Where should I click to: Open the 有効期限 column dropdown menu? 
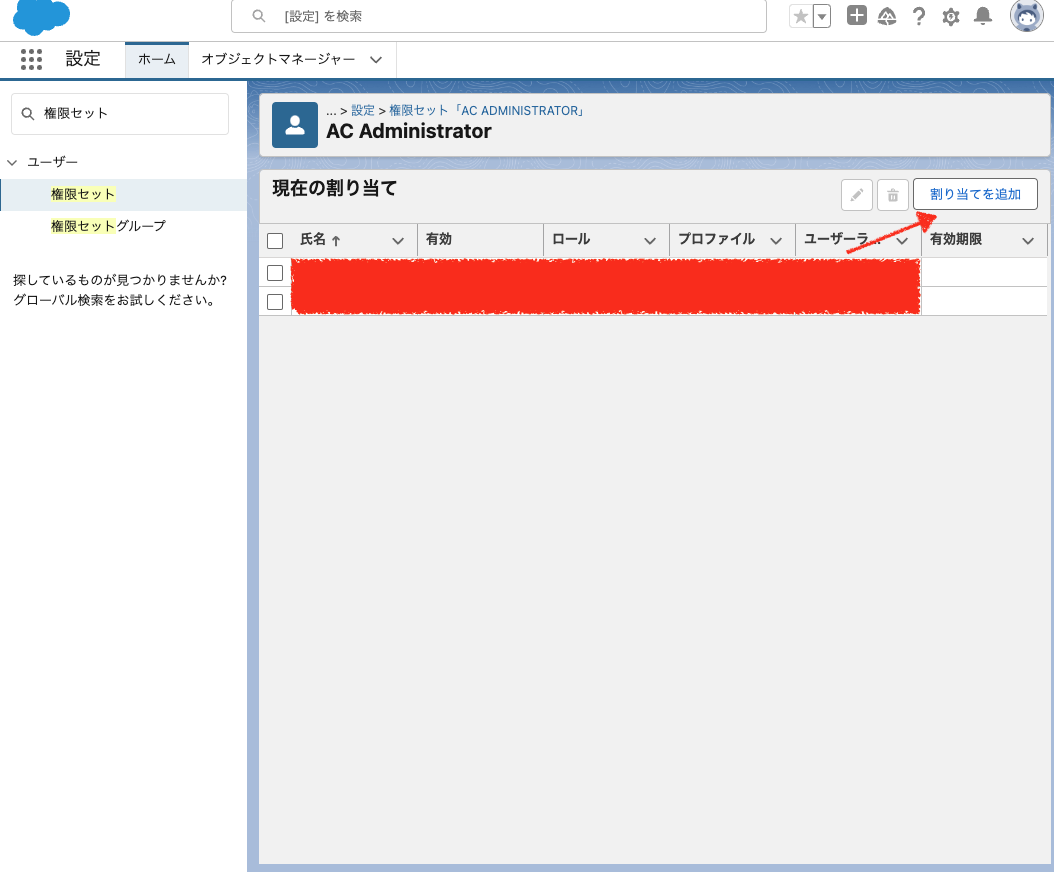tap(1028, 241)
